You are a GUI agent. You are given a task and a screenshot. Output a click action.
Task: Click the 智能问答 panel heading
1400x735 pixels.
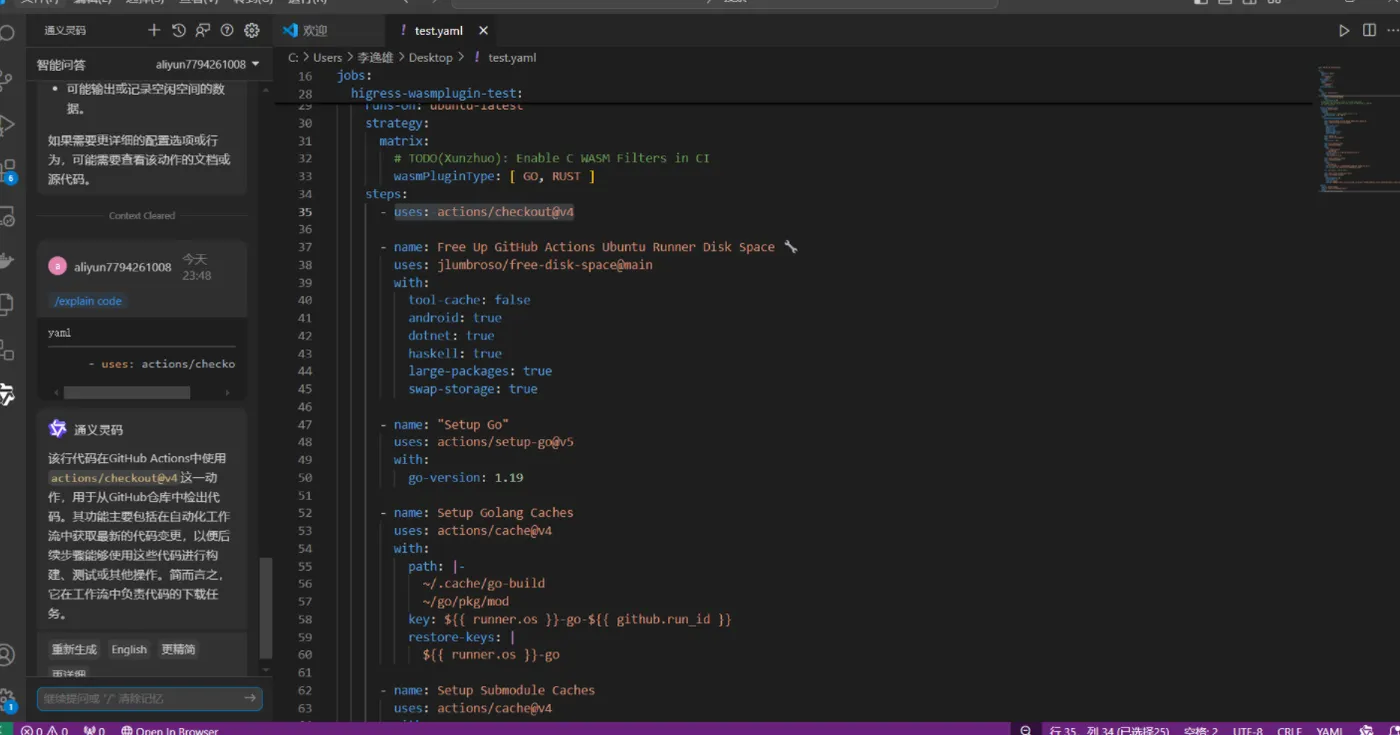coord(61,64)
